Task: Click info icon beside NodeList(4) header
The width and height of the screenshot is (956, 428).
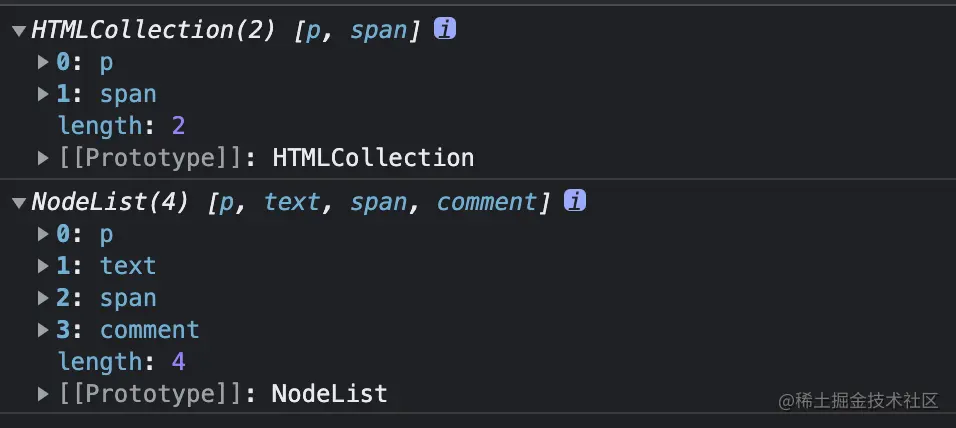Action: pos(574,201)
